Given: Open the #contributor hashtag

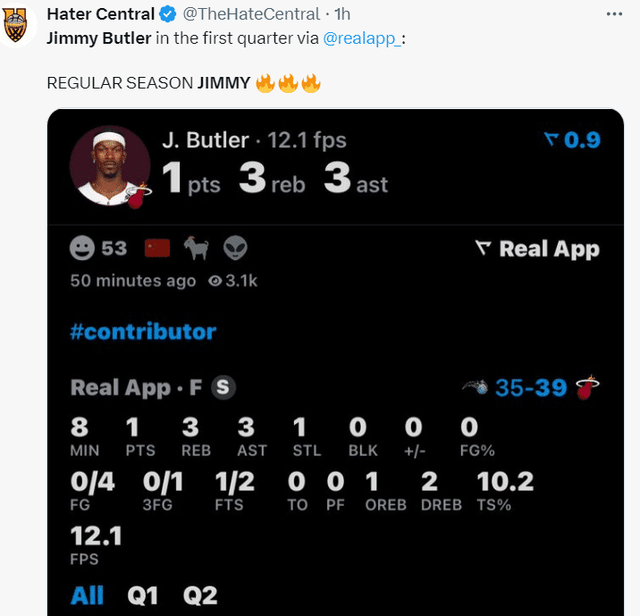Looking at the screenshot, I should 143,331.
